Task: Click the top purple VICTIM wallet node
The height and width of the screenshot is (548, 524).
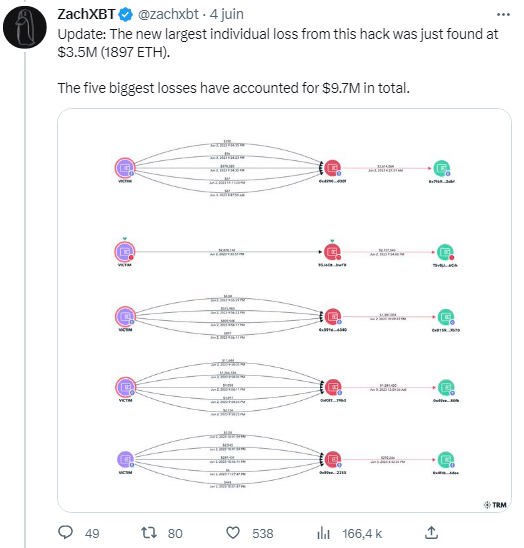Action: coord(125,168)
